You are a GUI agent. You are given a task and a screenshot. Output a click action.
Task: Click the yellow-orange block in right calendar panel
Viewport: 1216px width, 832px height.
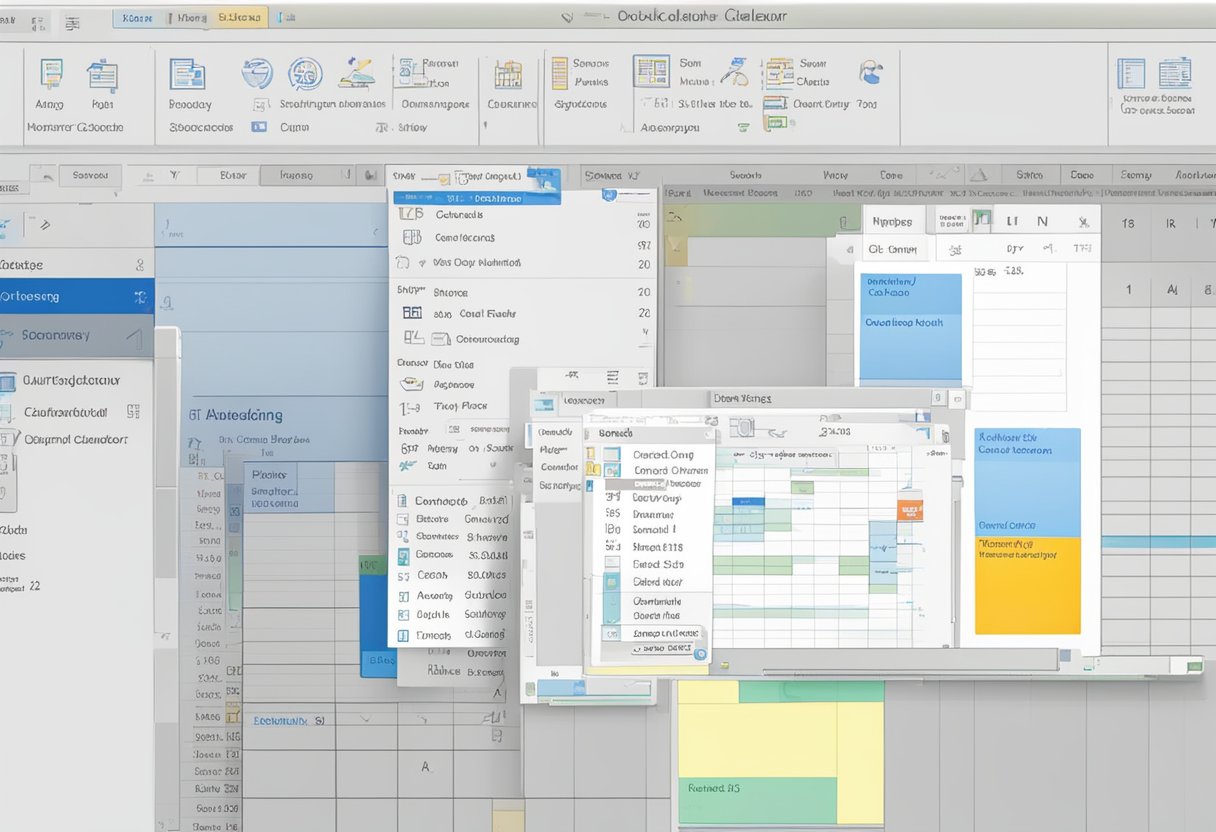click(x=1027, y=585)
